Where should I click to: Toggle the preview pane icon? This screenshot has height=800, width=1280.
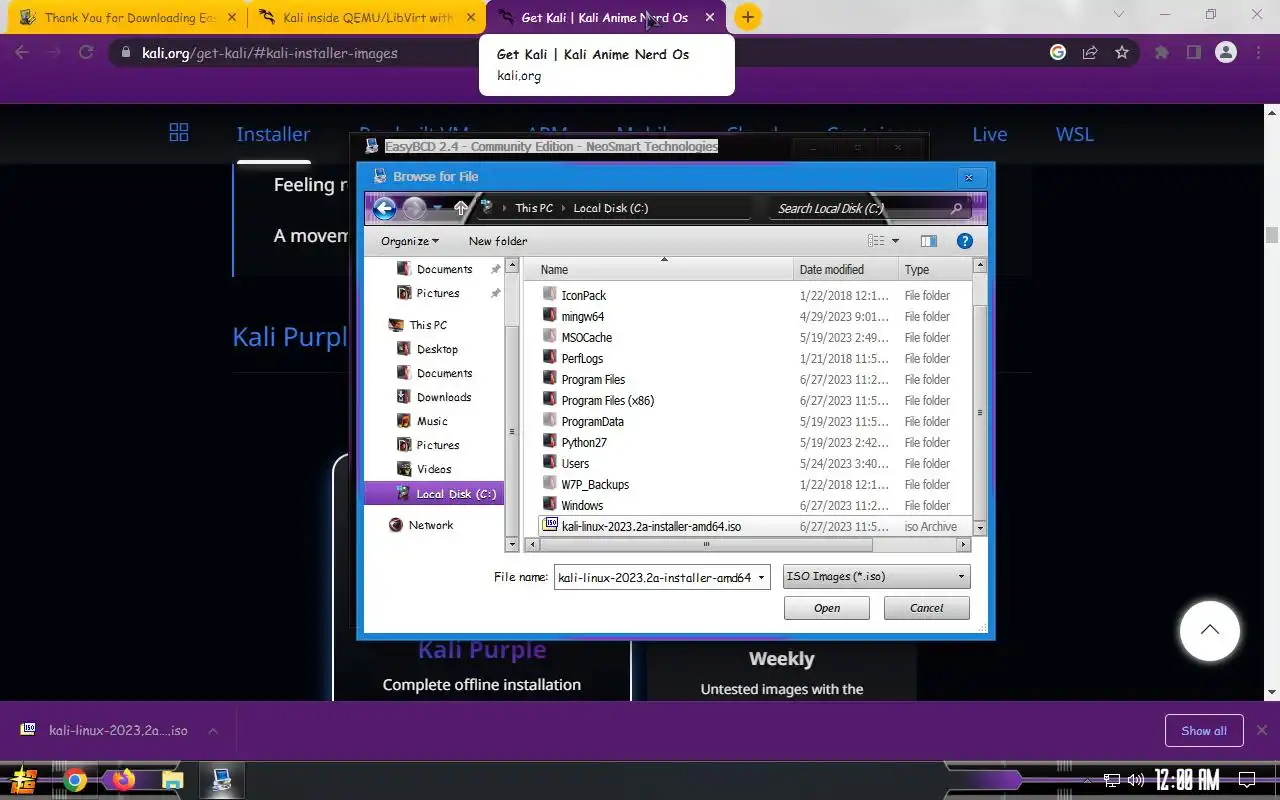click(929, 241)
